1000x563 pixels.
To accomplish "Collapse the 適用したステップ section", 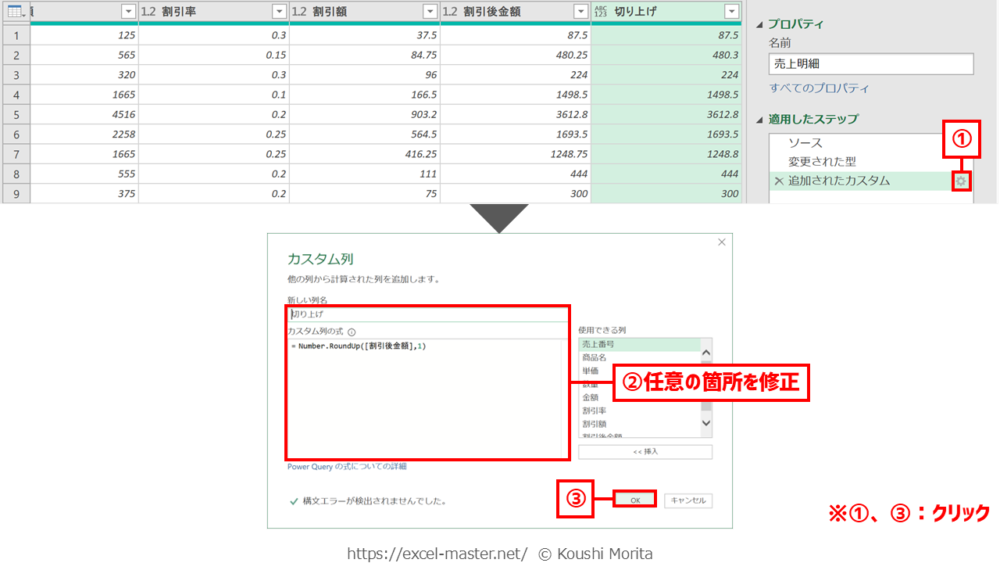I will pos(759,119).
